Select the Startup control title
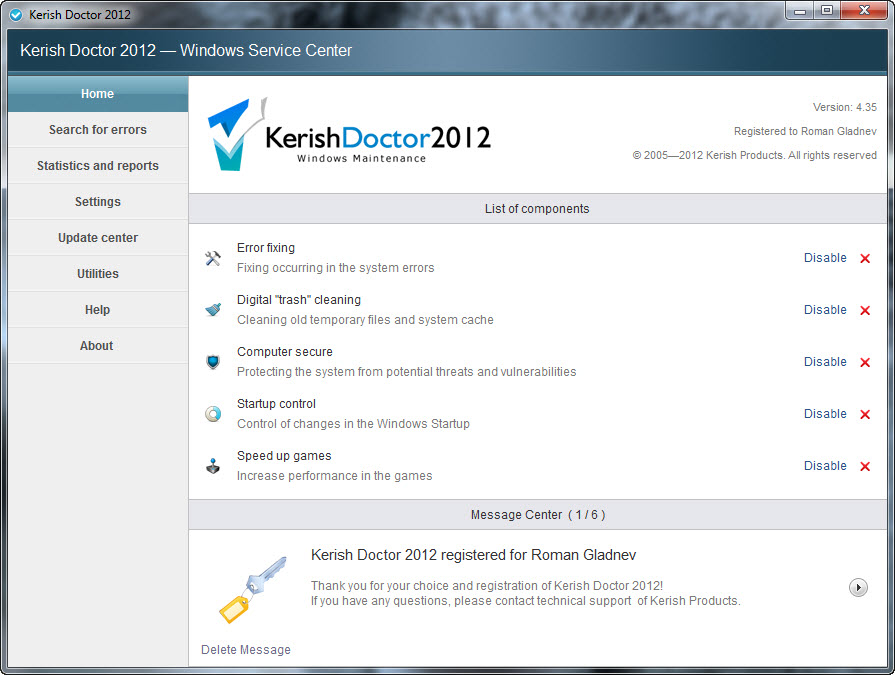The width and height of the screenshot is (895, 675). tap(276, 403)
